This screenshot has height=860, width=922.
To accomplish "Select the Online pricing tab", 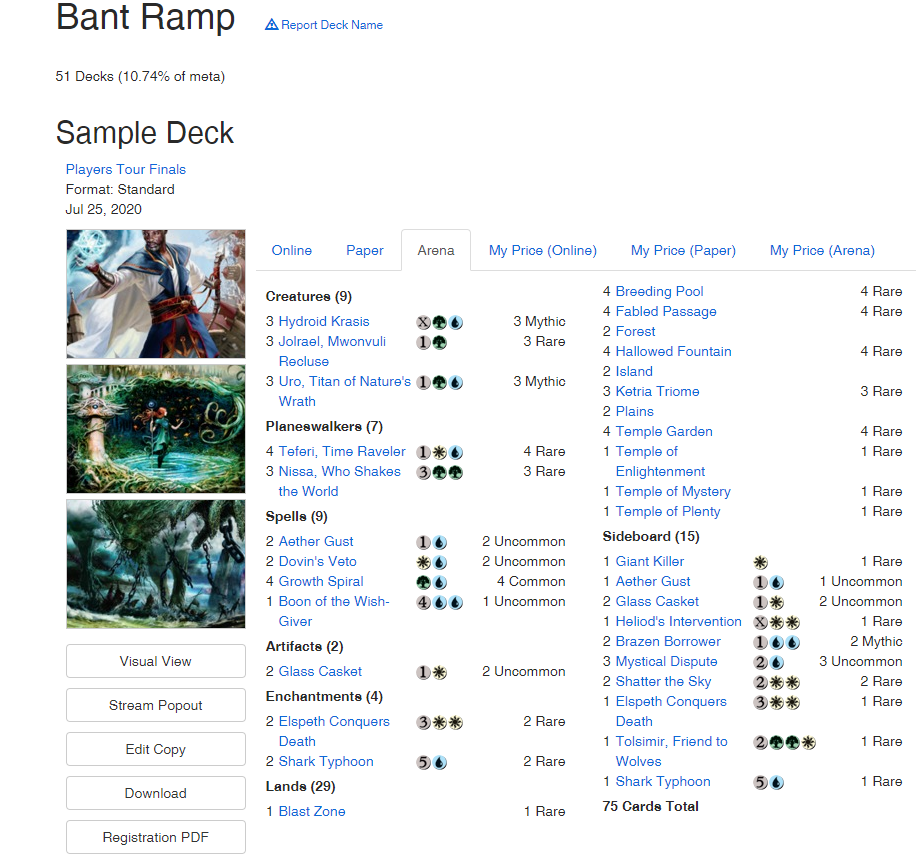I will tap(291, 251).
